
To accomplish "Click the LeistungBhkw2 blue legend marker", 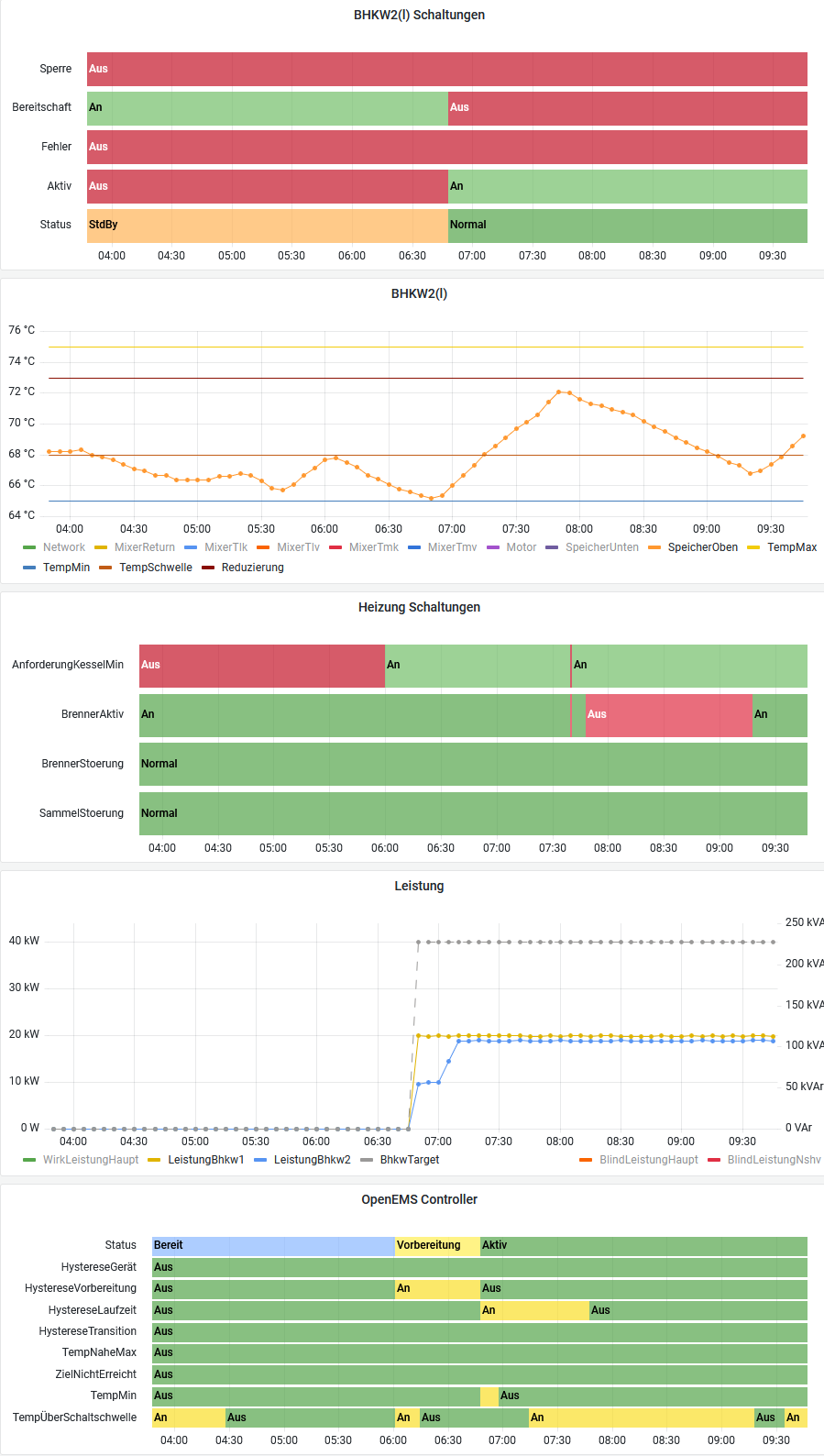I will coord(260,1160).
